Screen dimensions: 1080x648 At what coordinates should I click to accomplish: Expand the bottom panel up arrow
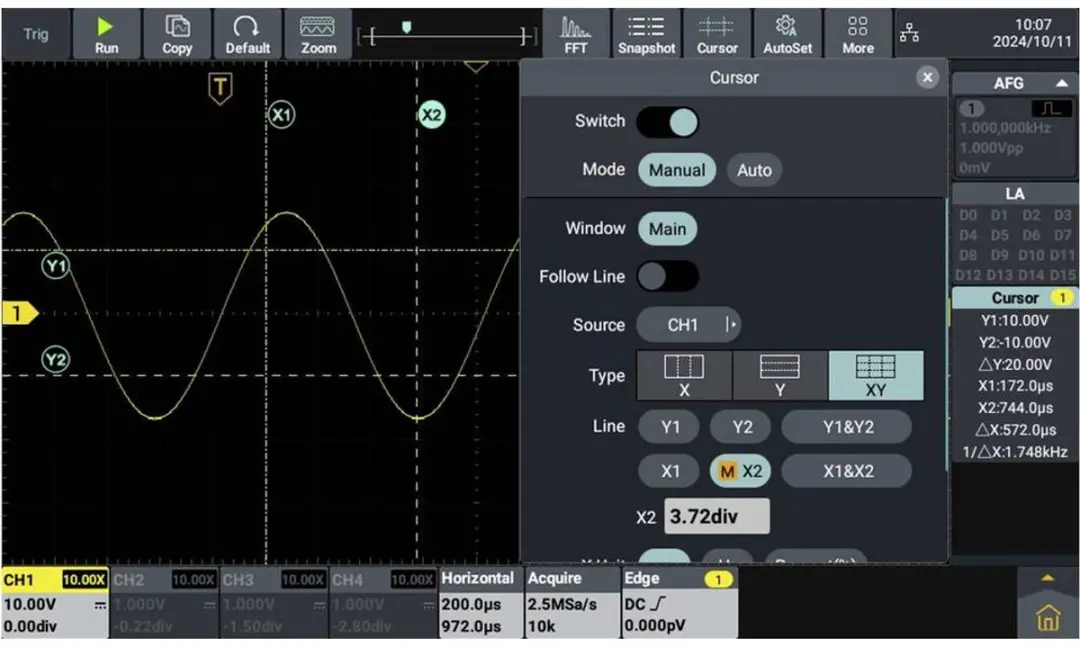(x=1048, y=578)
